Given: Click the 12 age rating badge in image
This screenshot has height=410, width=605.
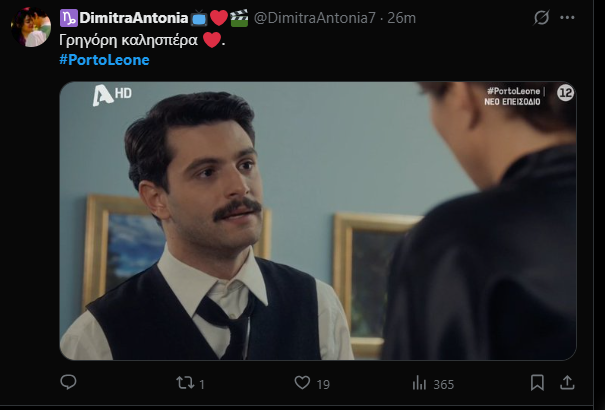Looking at the screenshot, I should [564, 94].
